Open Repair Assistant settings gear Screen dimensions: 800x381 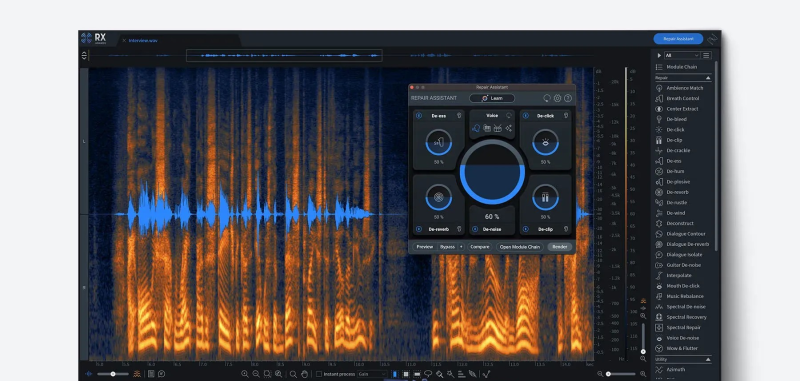coord(558,98)
